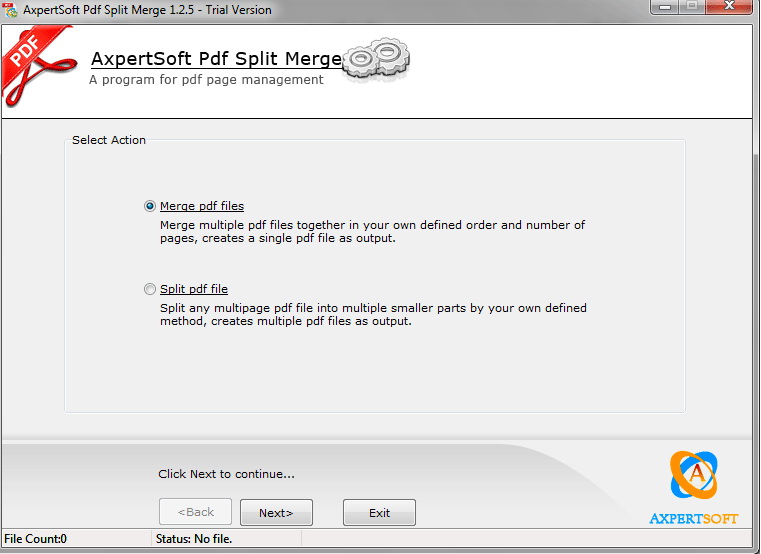Minimize the AxpertSoft window
This screenshot has height=554, width=761.
point(665,7)
